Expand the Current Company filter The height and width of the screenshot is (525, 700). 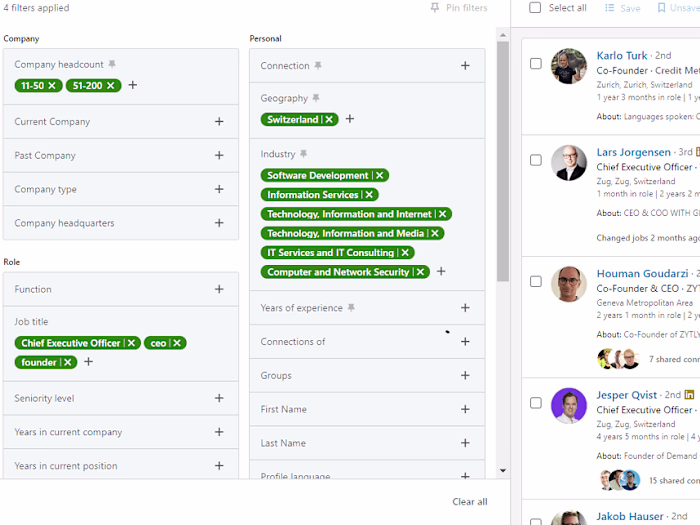[x=121, y=121]
